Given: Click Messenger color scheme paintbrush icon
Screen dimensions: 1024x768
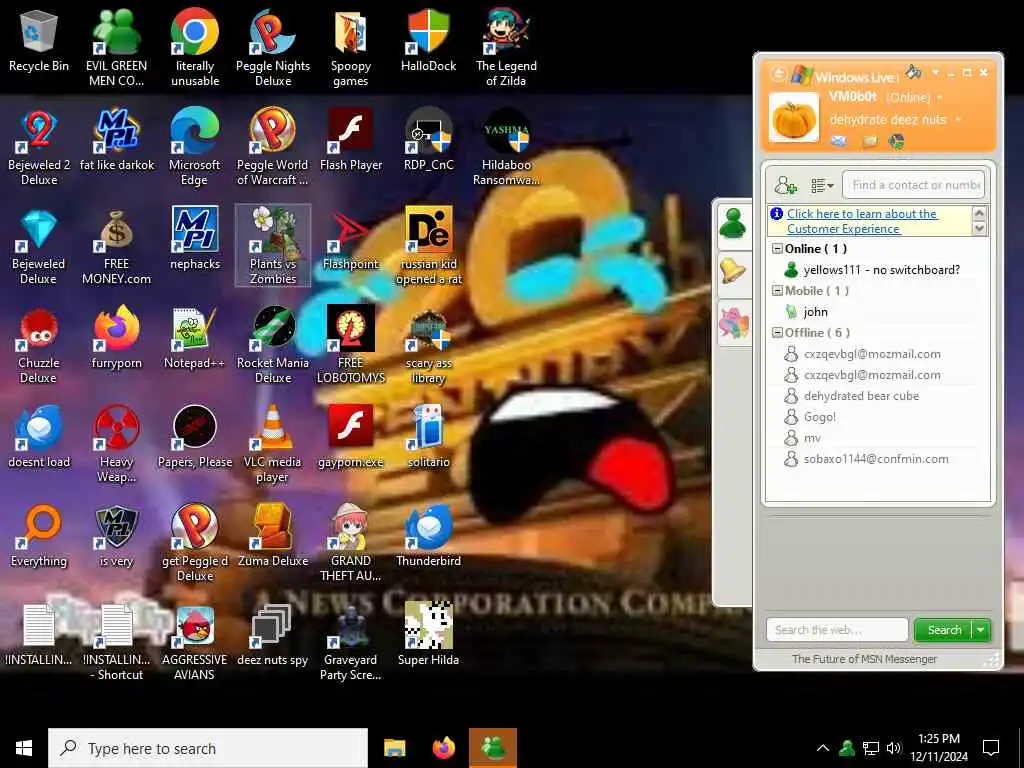Looking at the screenshot, I should pos(913,72).
